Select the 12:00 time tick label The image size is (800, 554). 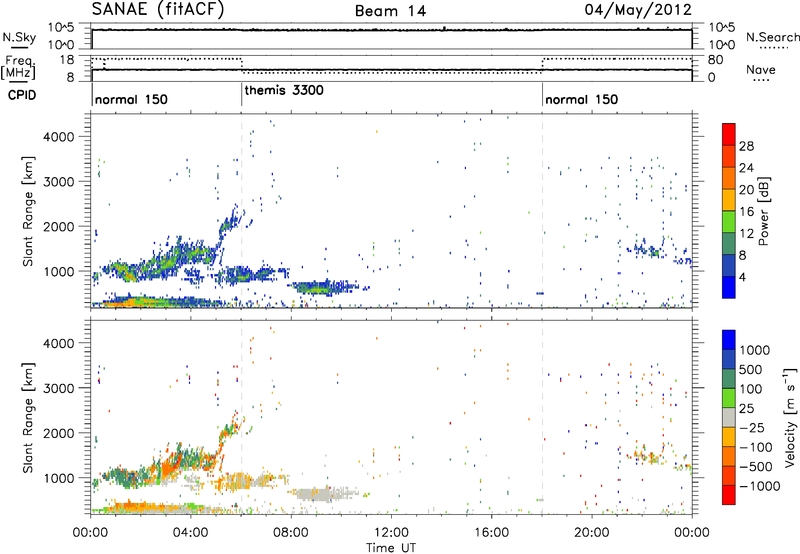click(x=391, y=533)
